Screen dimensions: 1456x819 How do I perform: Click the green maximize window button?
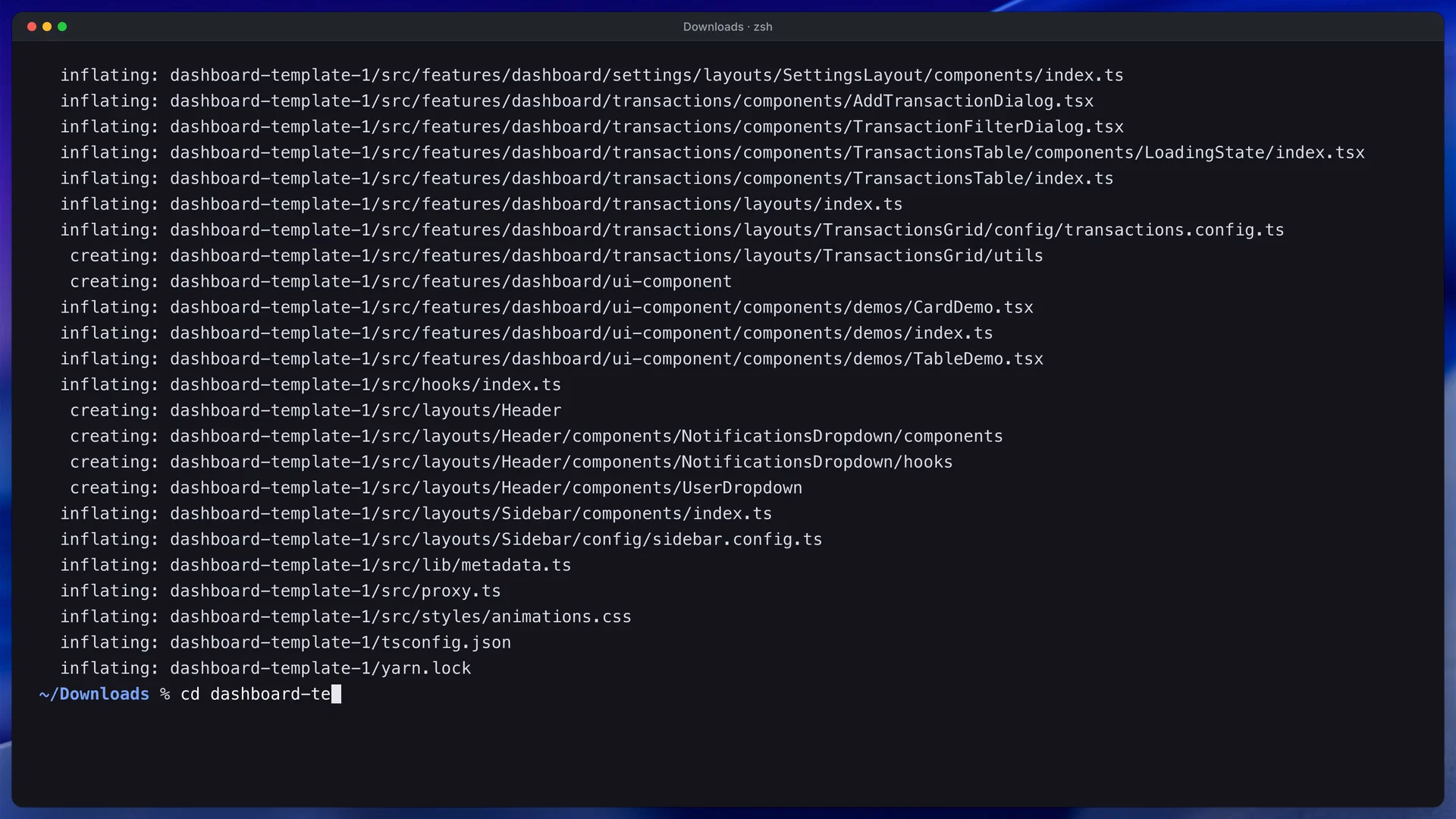[x=62, y=27]
